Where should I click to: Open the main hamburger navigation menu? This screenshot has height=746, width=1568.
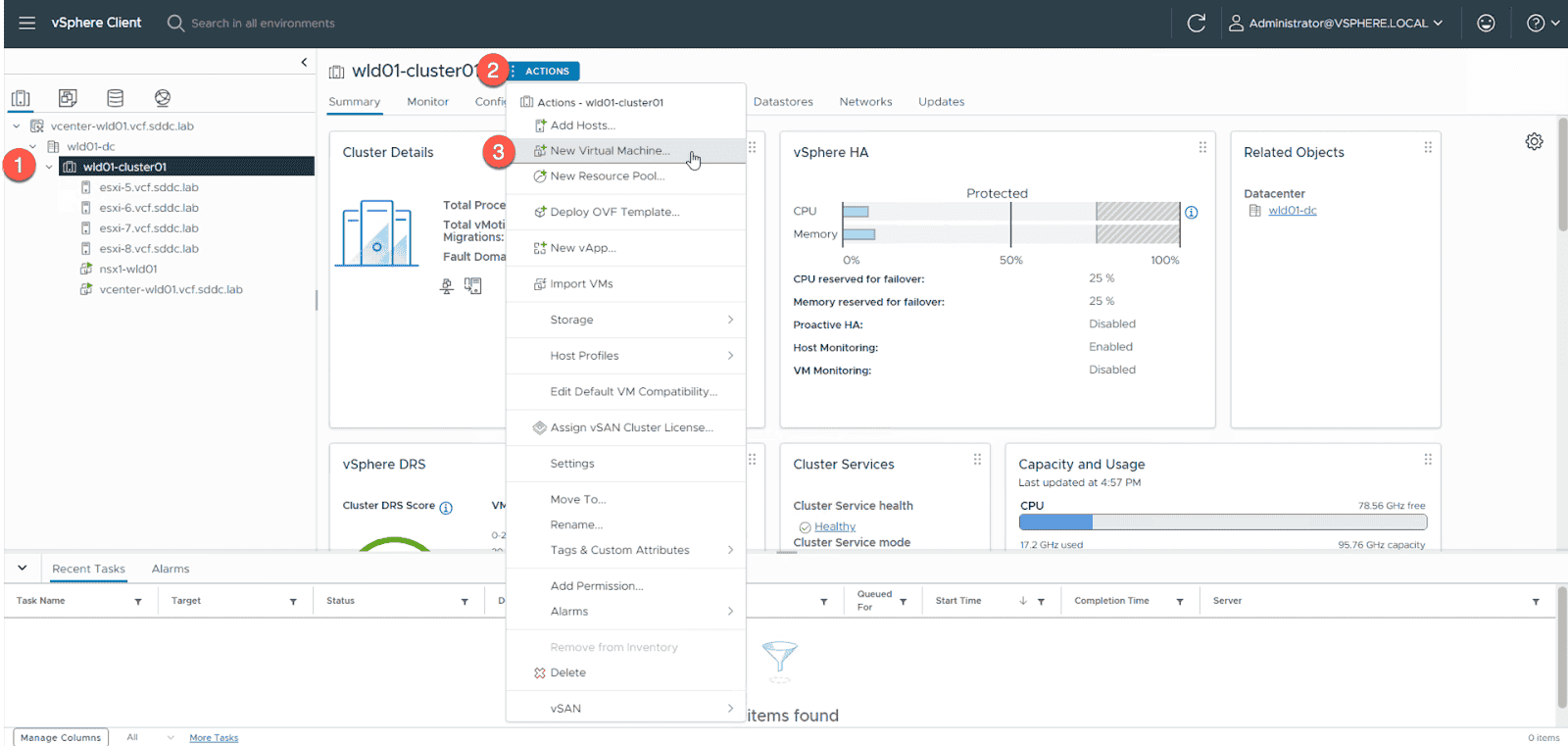pyautogui.click(x=27, y=24)
